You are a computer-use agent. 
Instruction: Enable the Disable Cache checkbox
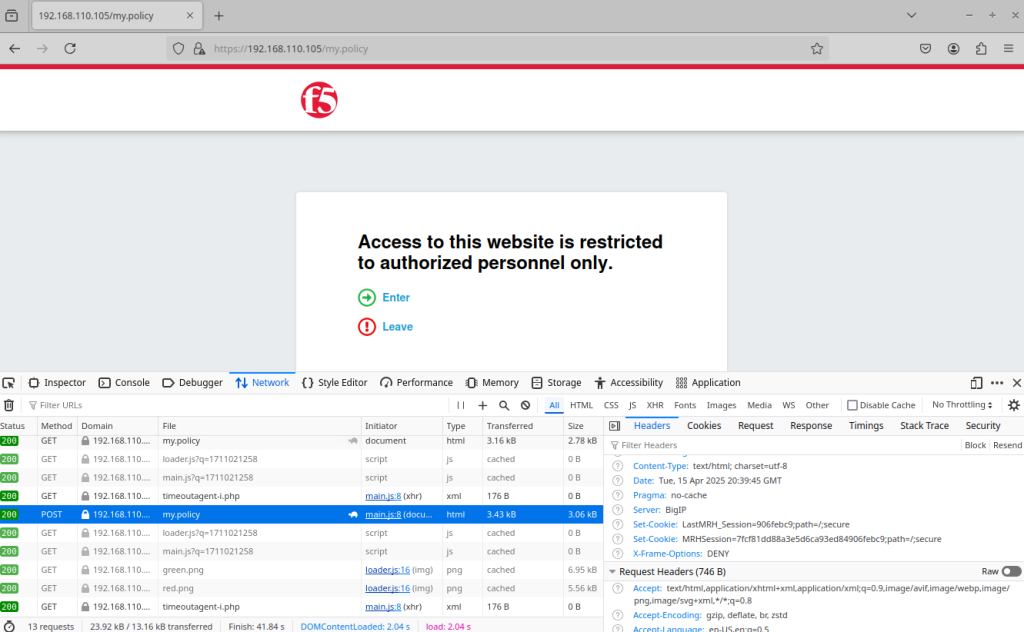click(x=852, y=405)
